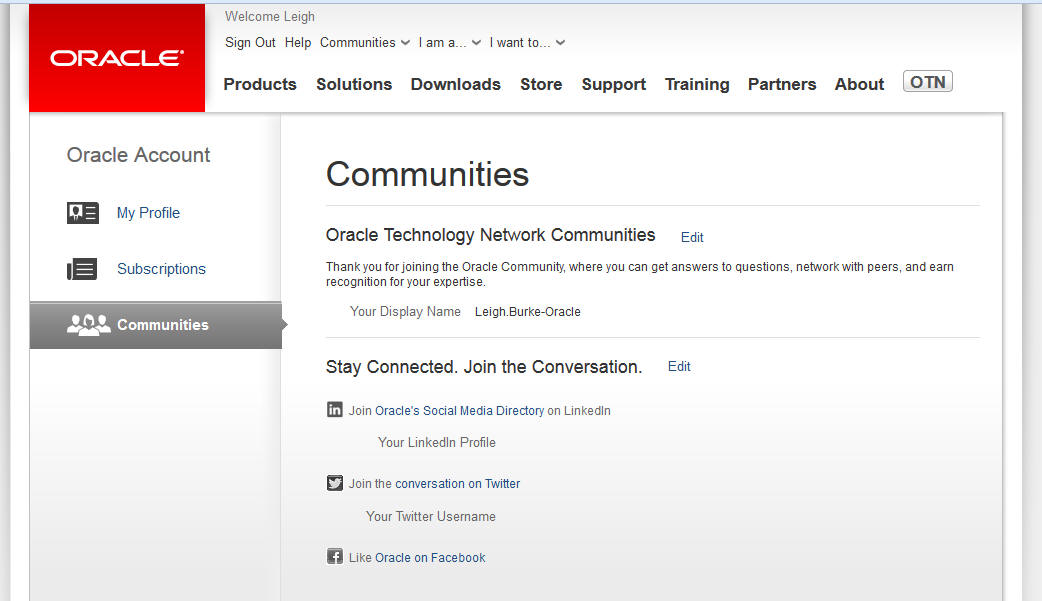Edit the Stay Connected section

(679, 366)
